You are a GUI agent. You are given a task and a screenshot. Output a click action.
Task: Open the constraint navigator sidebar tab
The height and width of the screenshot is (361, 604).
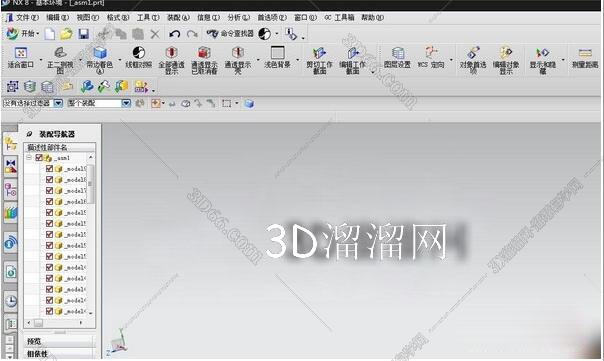[11, 166]
